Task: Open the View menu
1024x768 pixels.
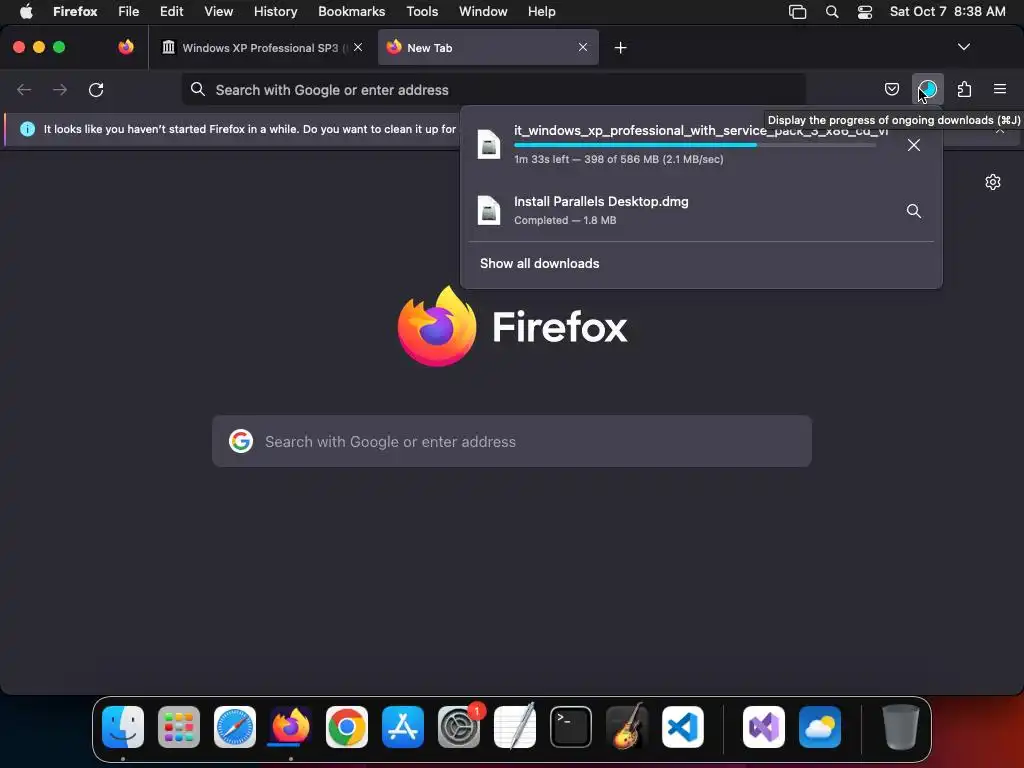Action: (218, 11)
